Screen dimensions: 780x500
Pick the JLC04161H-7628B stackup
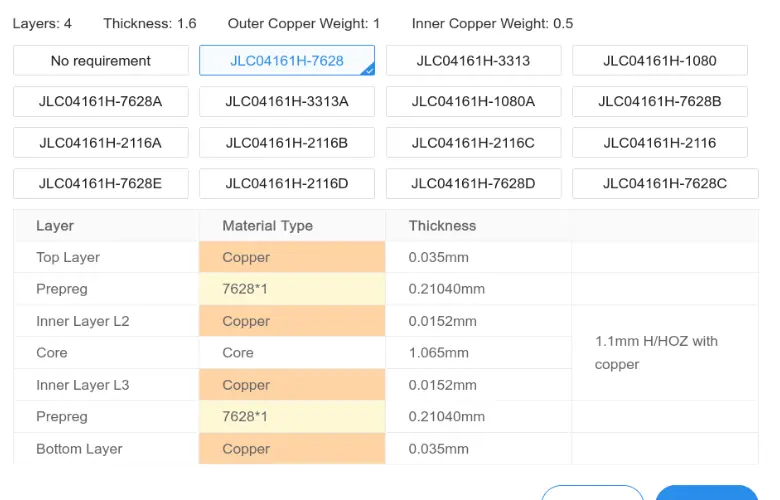(660, 101)
